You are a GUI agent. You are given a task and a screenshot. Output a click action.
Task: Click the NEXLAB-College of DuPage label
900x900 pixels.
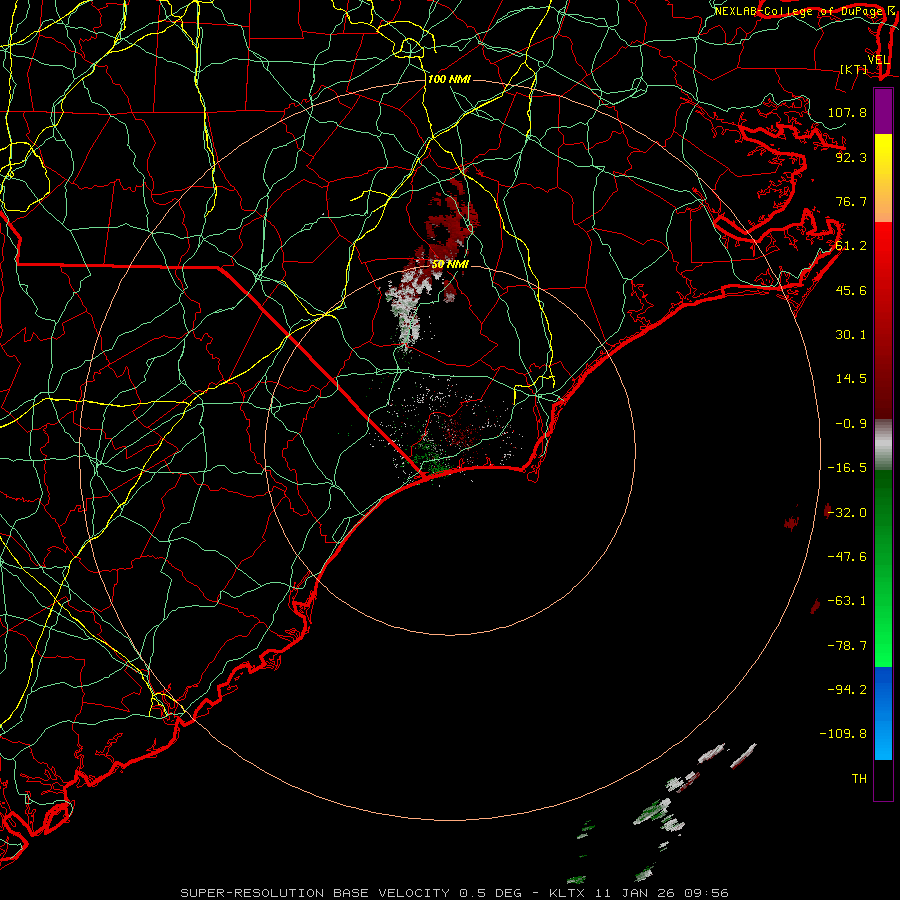coord(800,11)
